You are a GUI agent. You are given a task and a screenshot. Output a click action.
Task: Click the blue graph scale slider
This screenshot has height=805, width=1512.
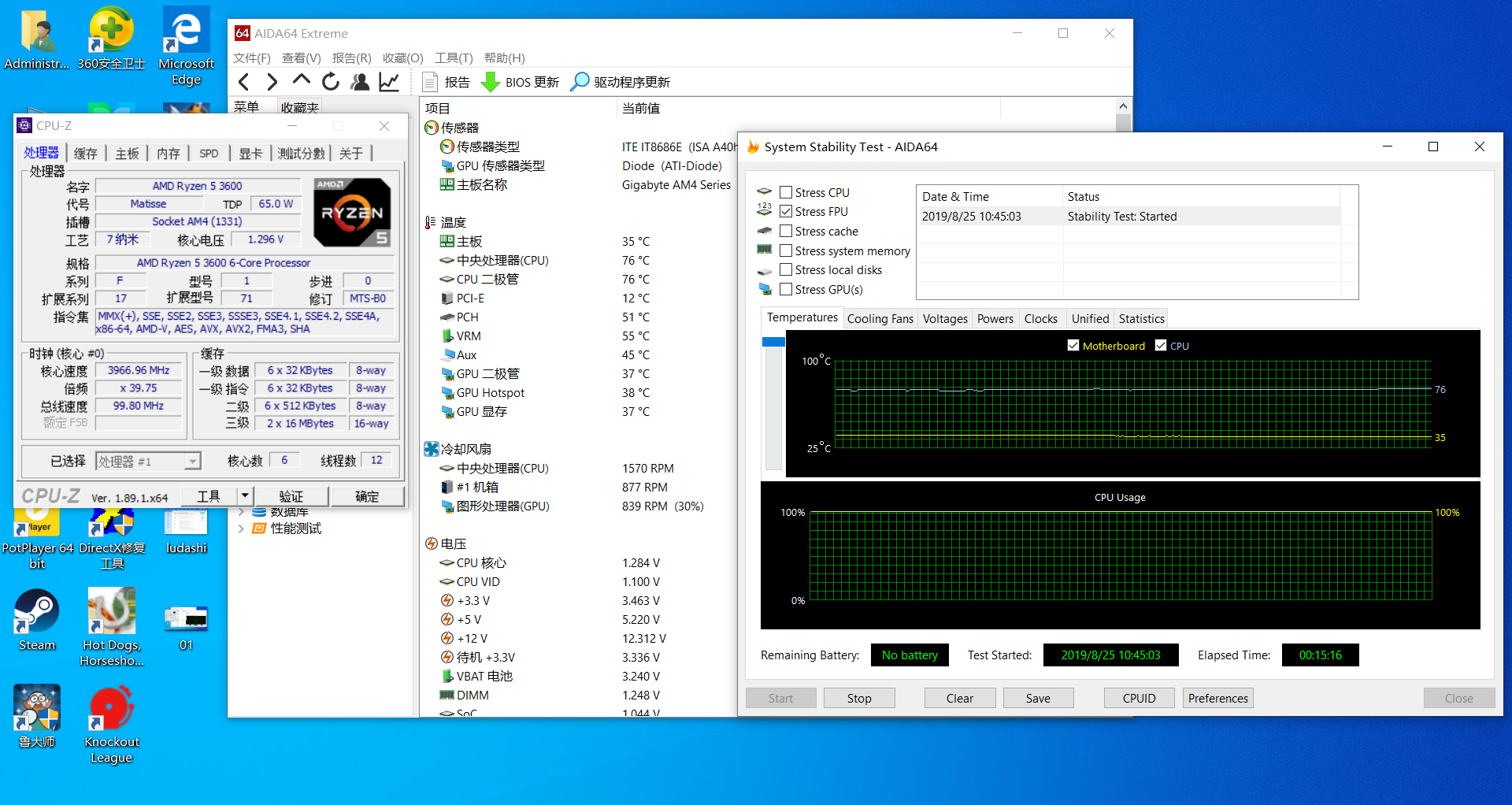[x=773, y=342]
